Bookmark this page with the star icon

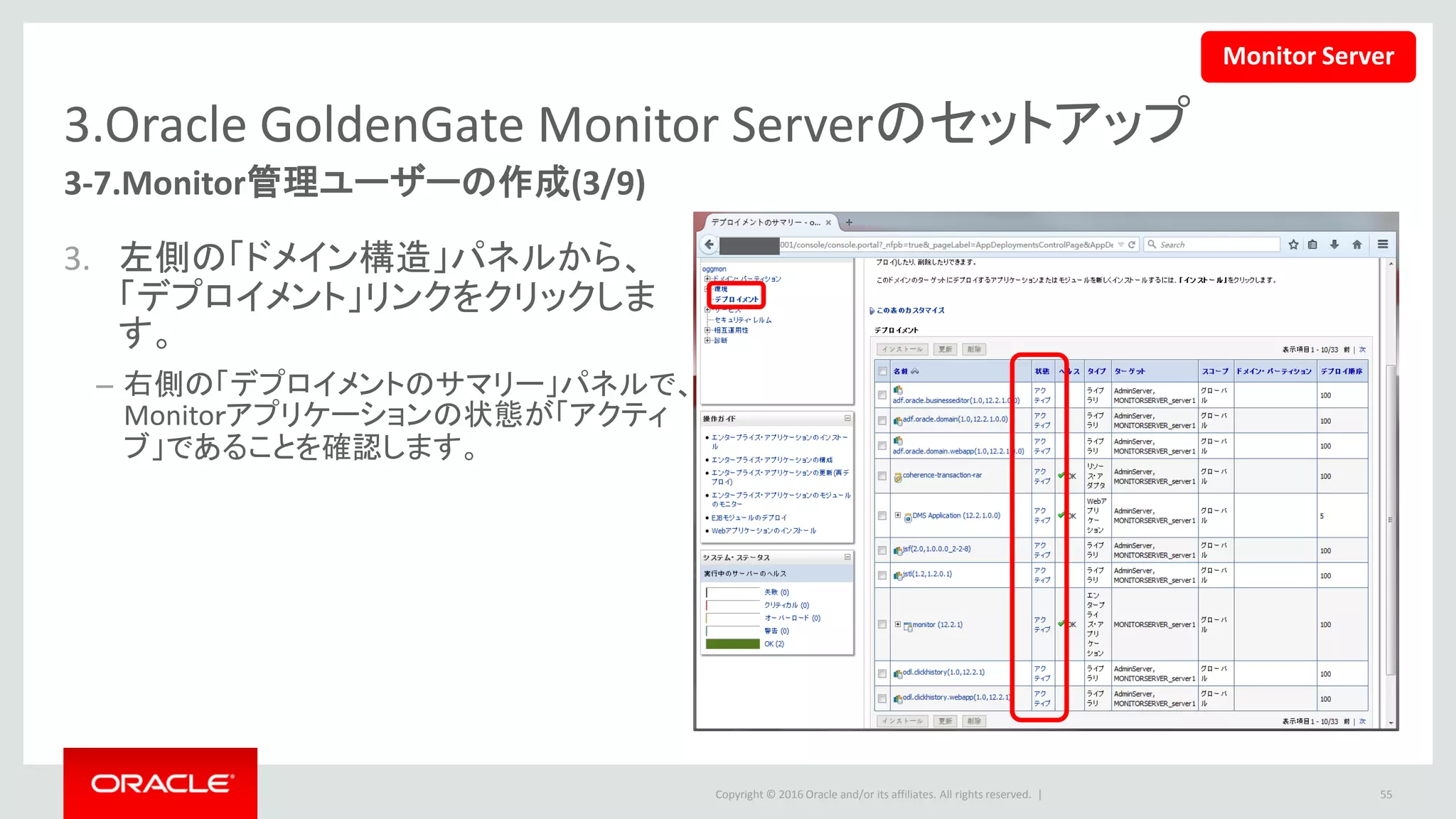click(1293, 245)
